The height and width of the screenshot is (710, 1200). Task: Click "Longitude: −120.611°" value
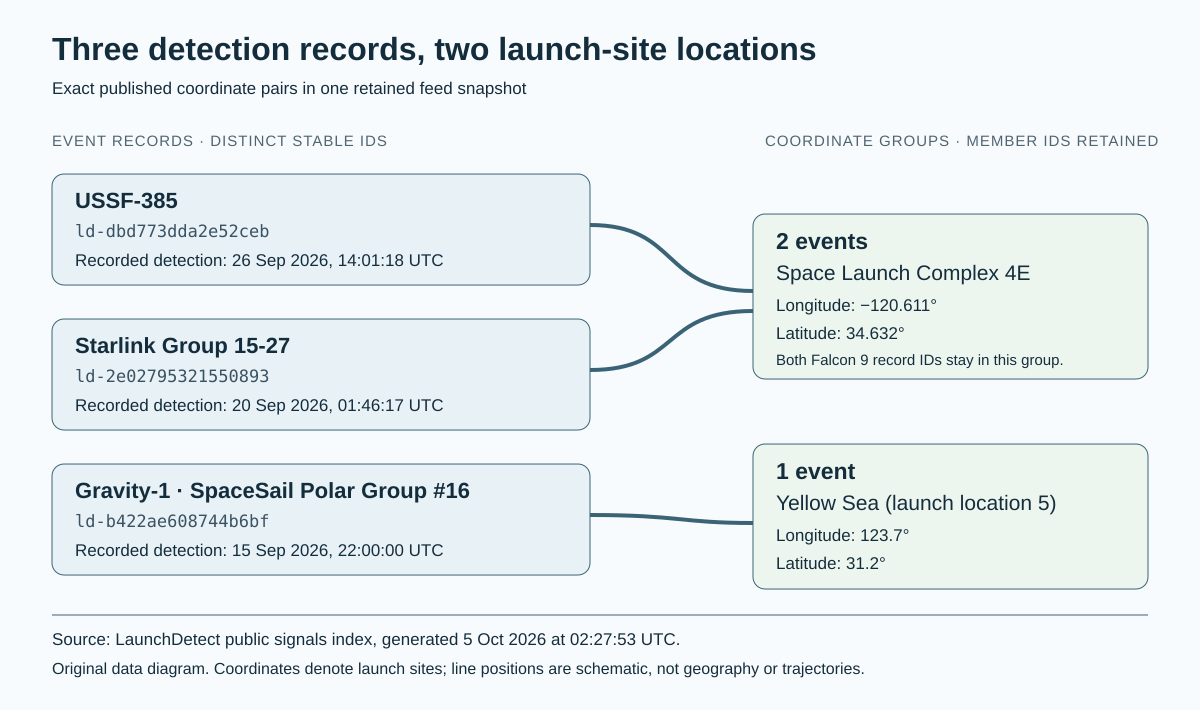click(856, 305)
